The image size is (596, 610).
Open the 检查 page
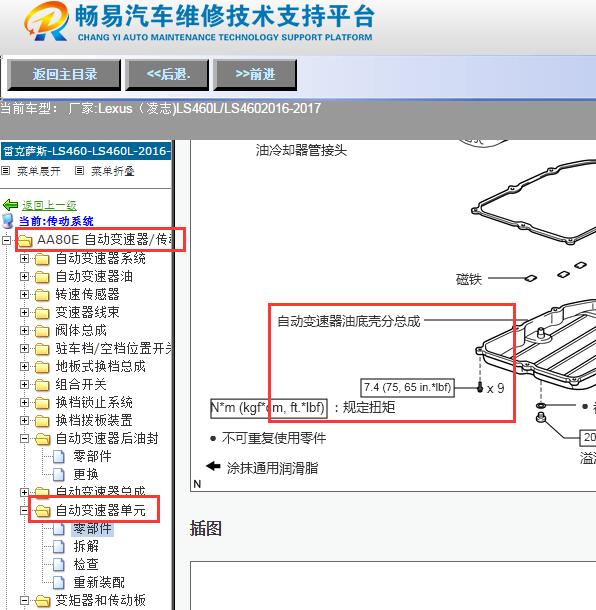click(x=86, y=564)
